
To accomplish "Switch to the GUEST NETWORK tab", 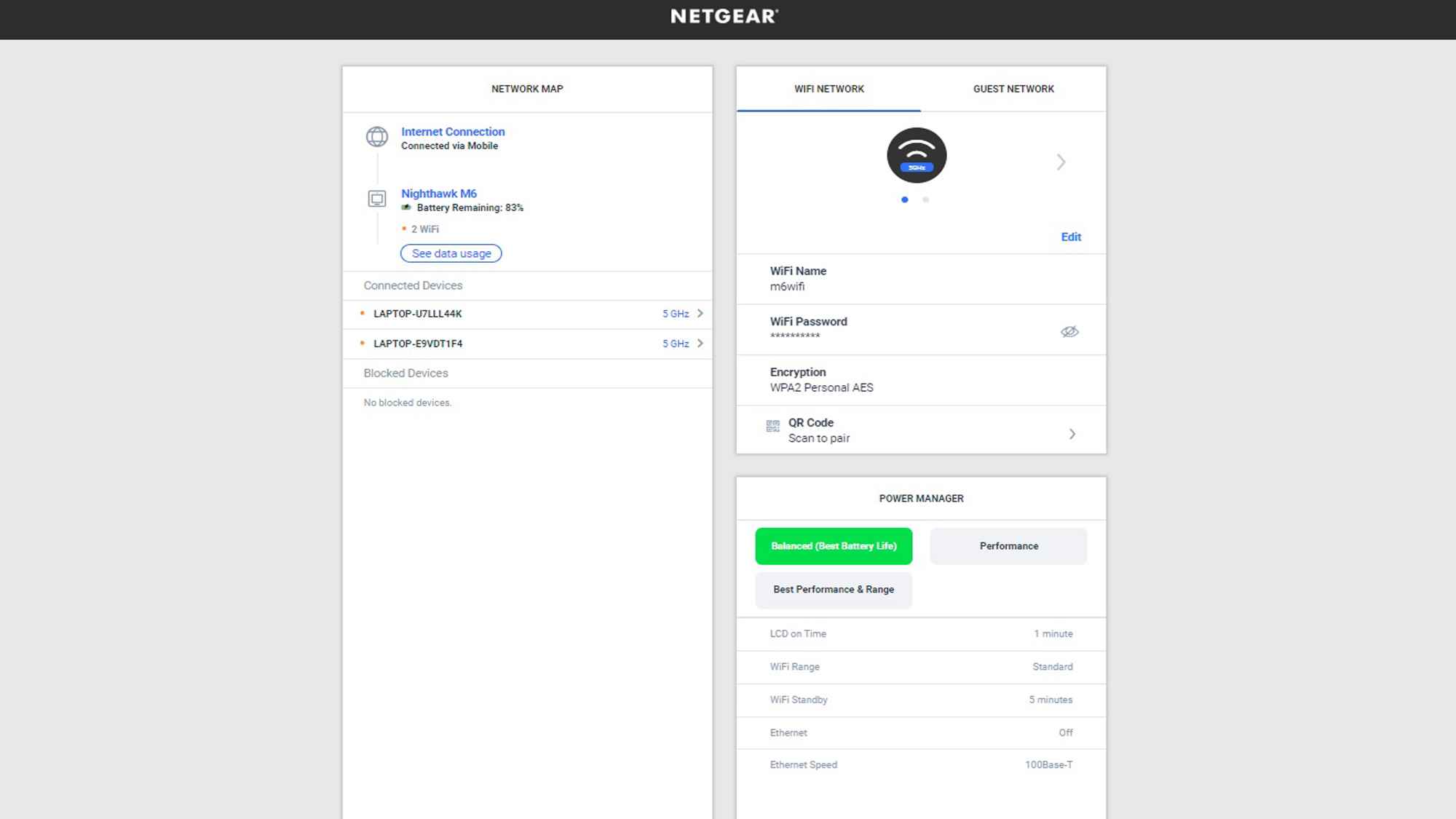I will (x=1013, y=89).
